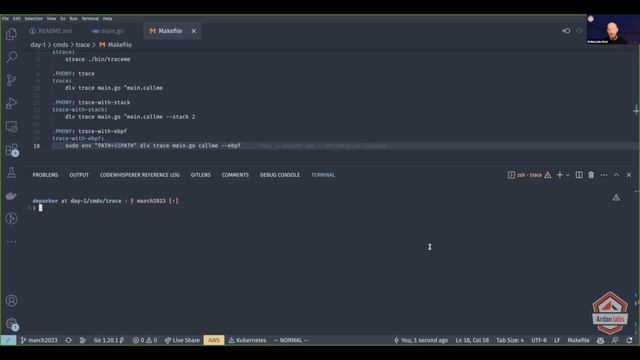Switch to the README.md editor tab
The image size is (640, 360).
(x=51, y=31)
